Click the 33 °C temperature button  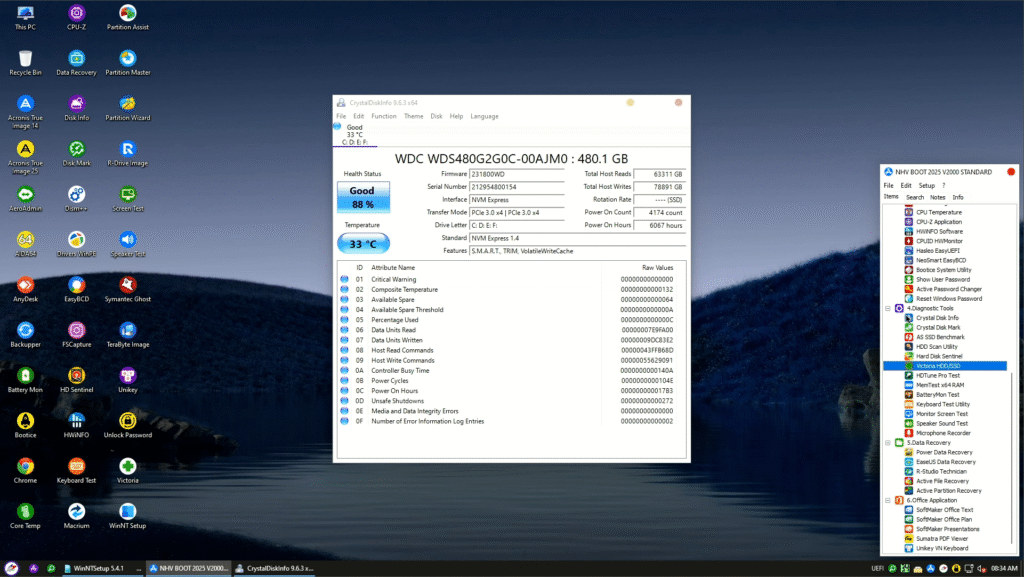(x=362, y=244)
